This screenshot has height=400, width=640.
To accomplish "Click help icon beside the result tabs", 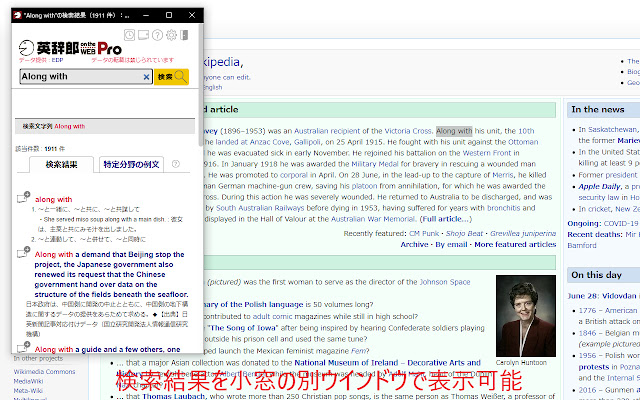I will [175, 164].
